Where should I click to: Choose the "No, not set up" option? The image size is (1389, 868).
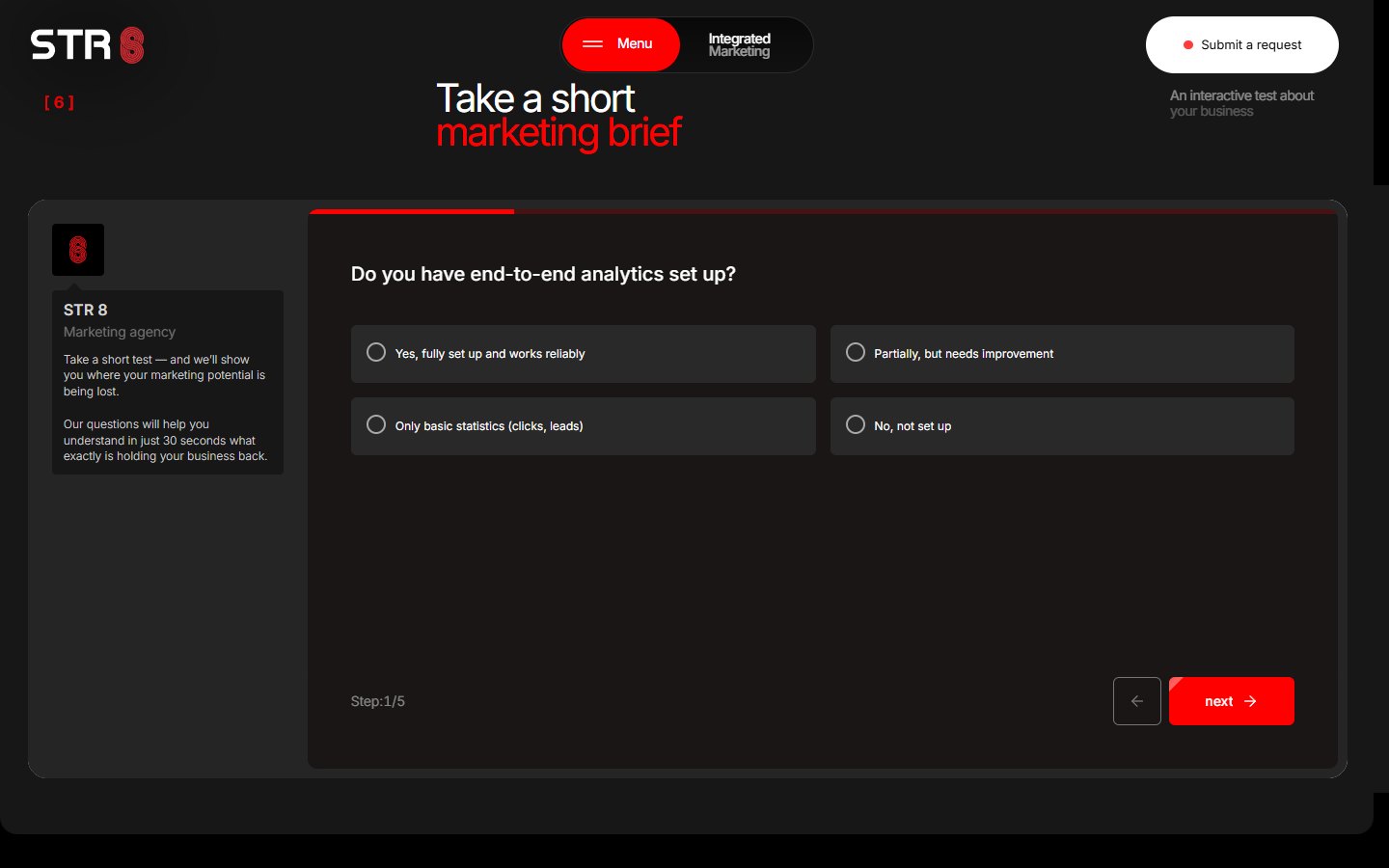(x=1062, y=426)
